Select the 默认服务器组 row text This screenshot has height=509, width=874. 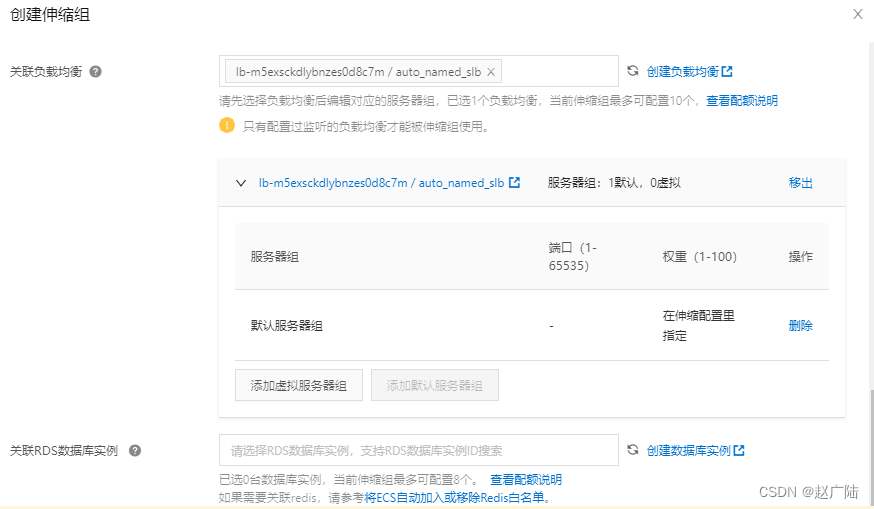pyautogui.click(x=287, y=326)
